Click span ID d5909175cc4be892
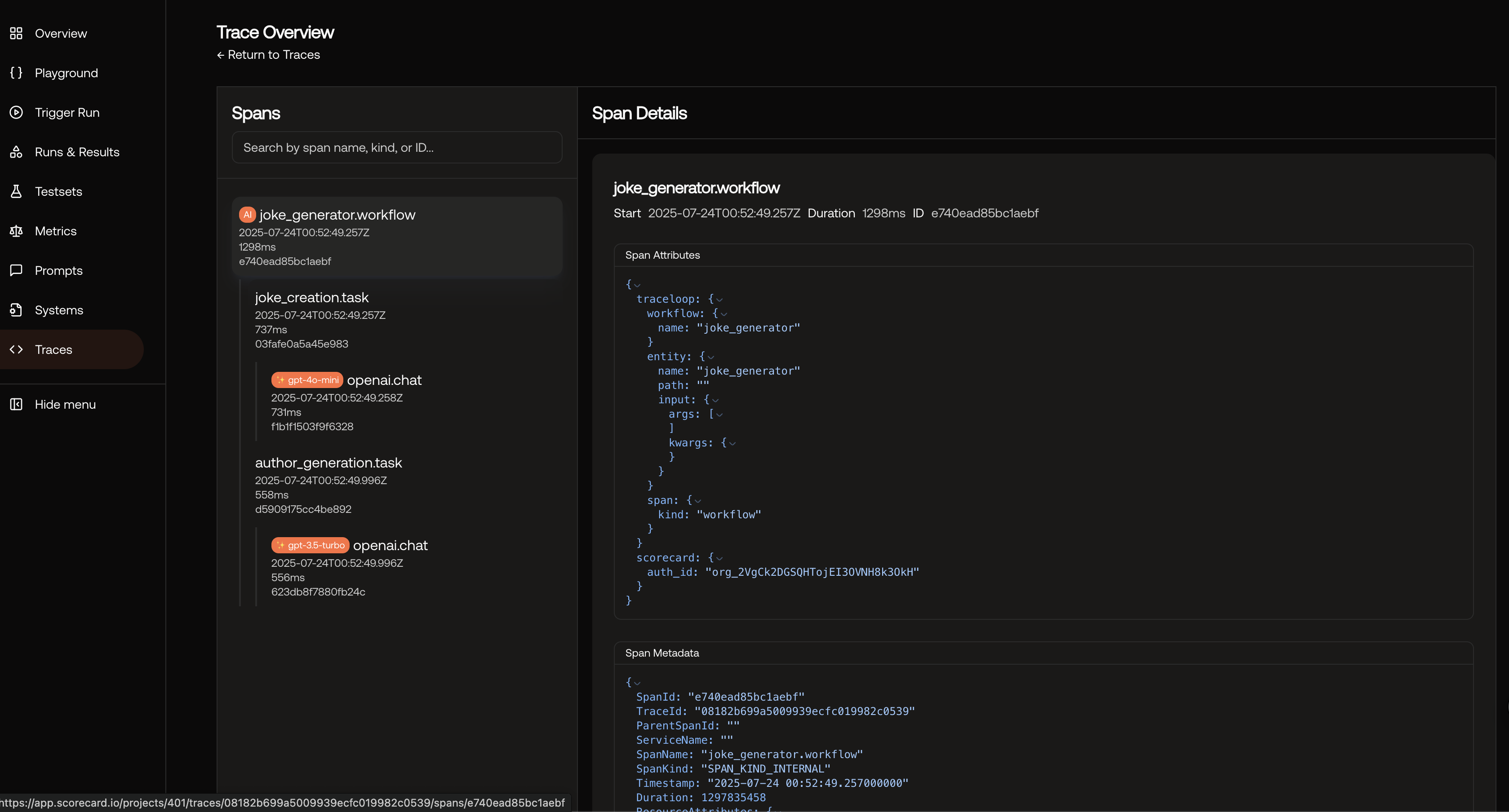The height and width of the screenshot is (812, 1509). 303,509
